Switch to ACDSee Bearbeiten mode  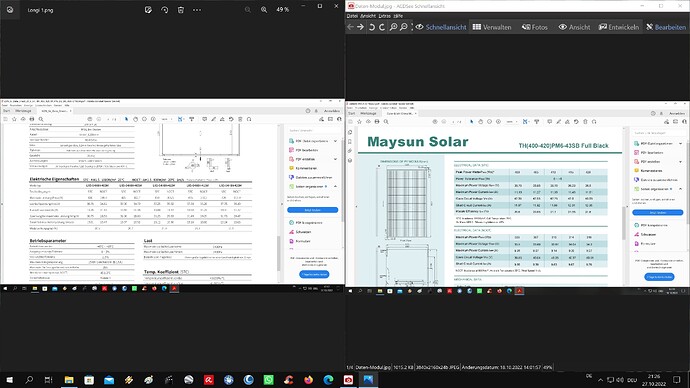coord(666,27)
